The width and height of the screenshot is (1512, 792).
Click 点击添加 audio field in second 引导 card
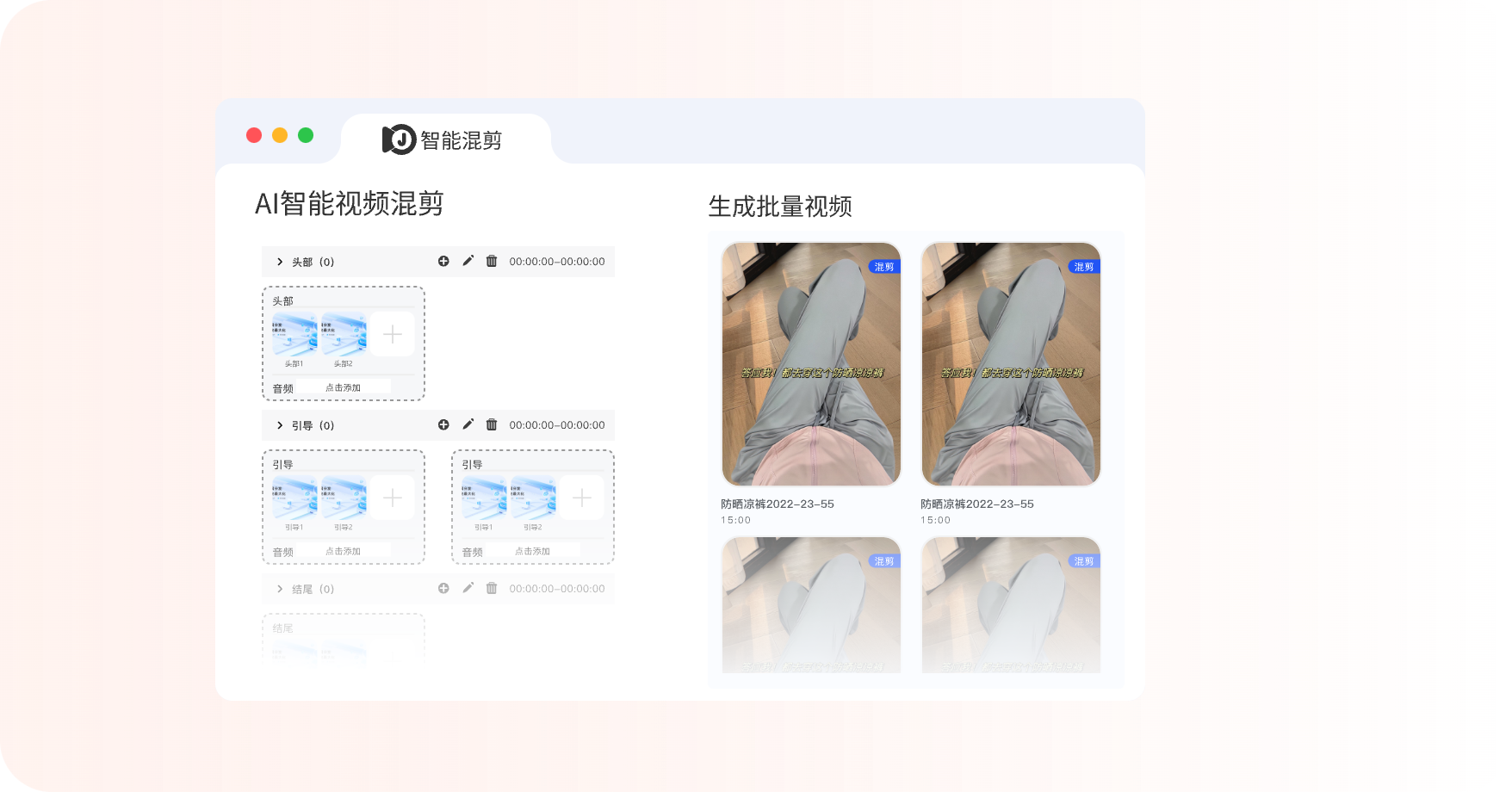point(532,551)
